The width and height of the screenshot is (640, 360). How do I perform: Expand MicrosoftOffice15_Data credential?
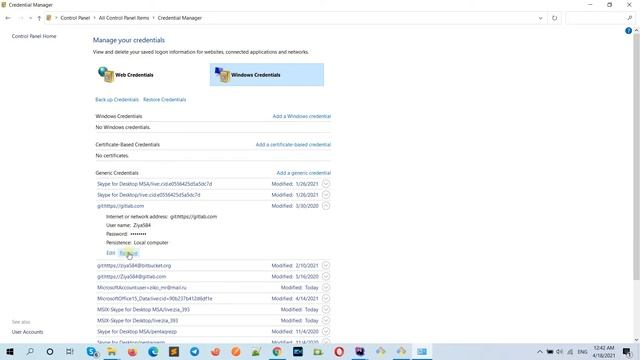click(x=326, y=298)
